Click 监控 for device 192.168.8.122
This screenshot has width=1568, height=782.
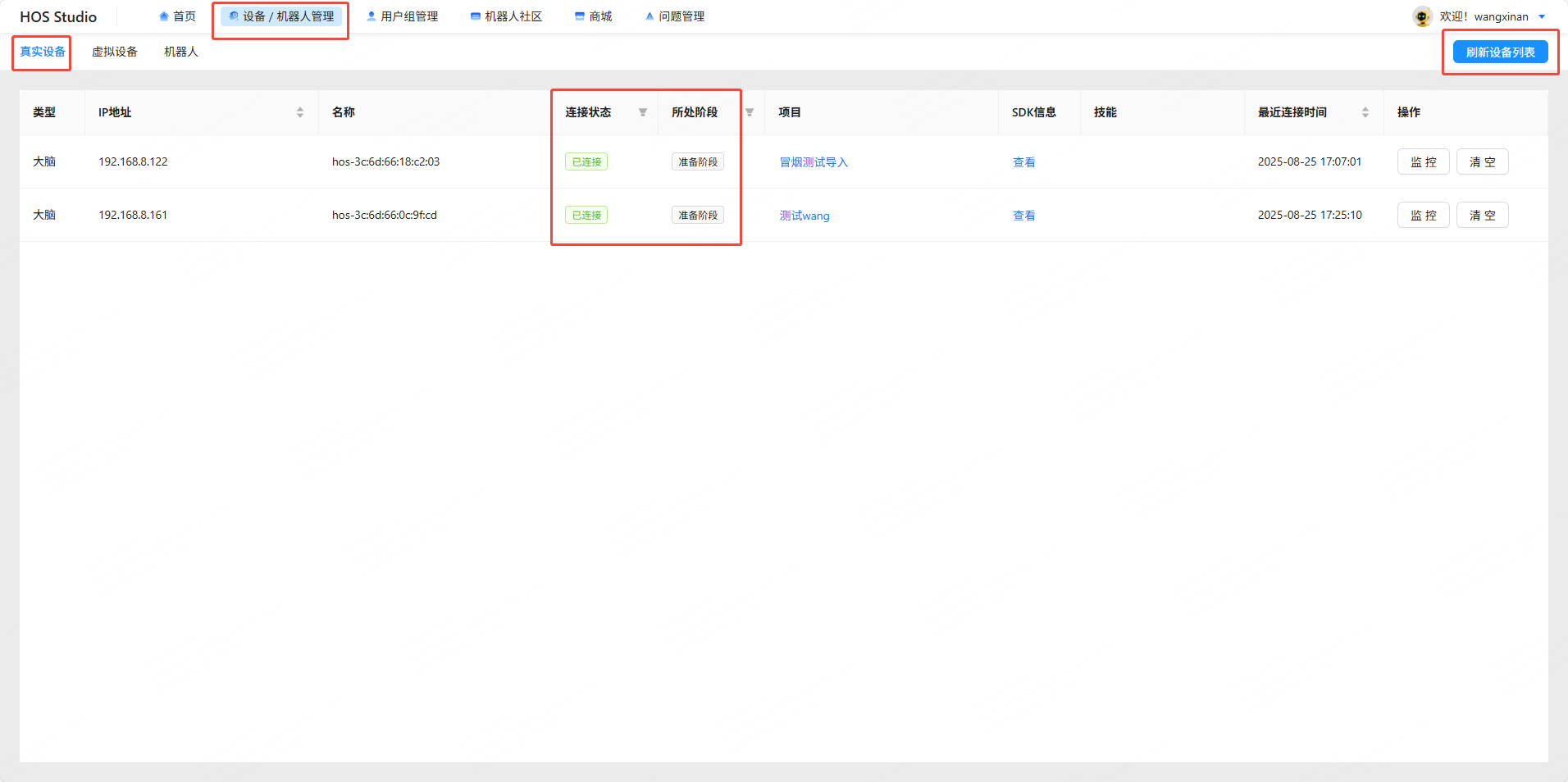pyautogui.click(x=1423, y=161)
